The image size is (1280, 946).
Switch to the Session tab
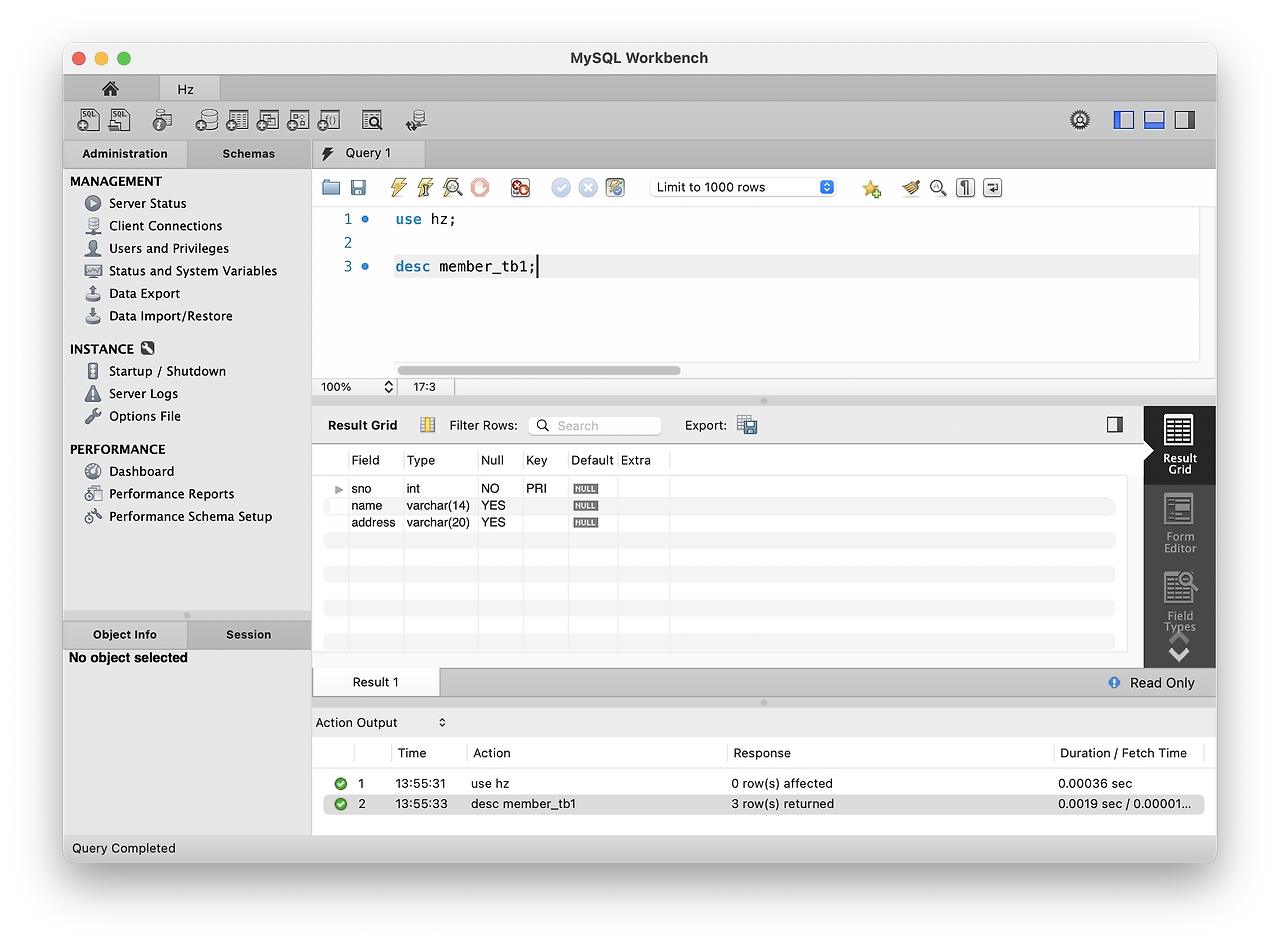pyautogui.click(x=248, y=634)
